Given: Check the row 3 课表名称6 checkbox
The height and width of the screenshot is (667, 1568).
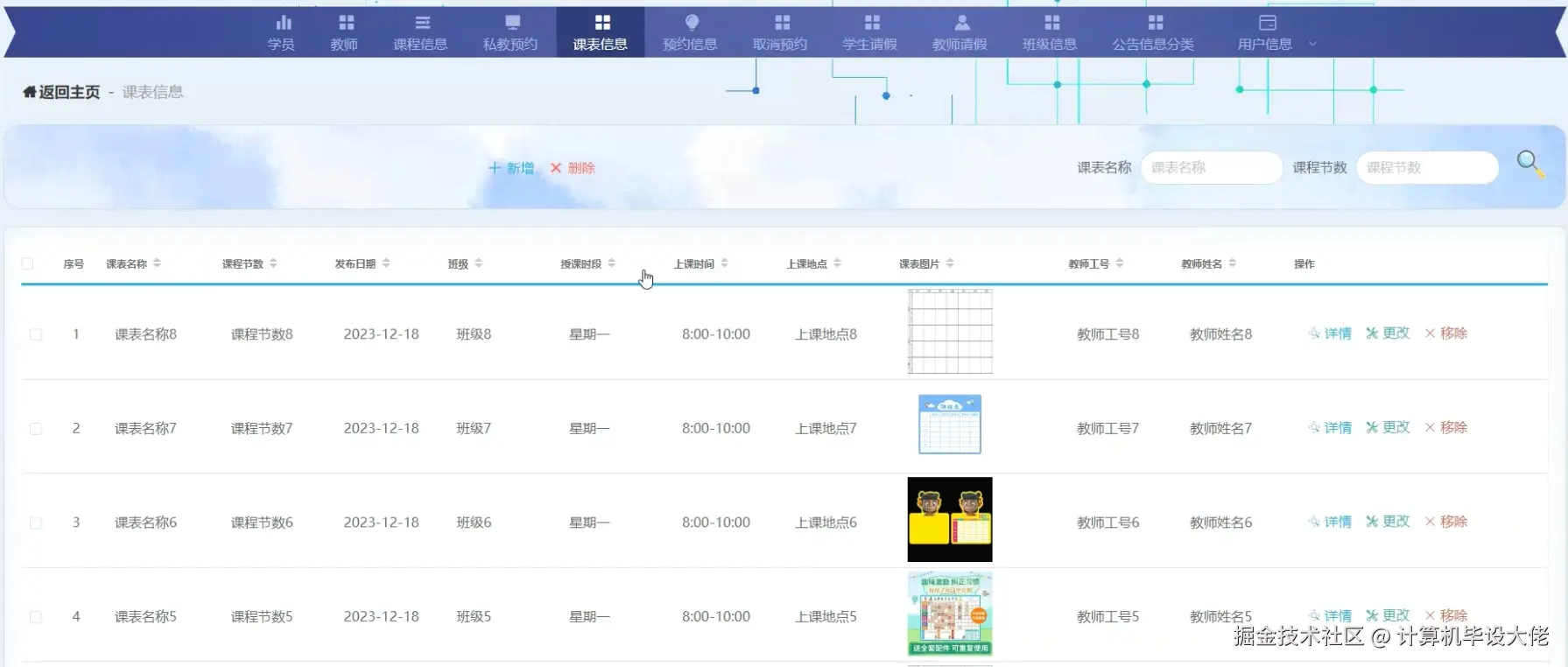Looking at the screenshot, I should click(x=36, y=523).
